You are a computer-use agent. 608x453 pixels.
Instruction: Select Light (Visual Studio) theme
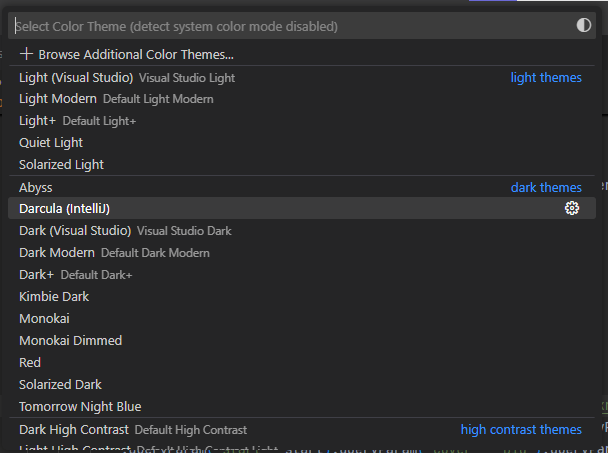pyautogui.click(x=302, y=78)
